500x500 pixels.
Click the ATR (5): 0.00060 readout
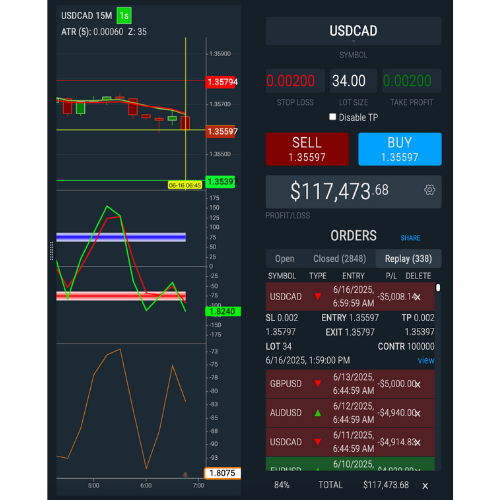click(x=92, y=32)
